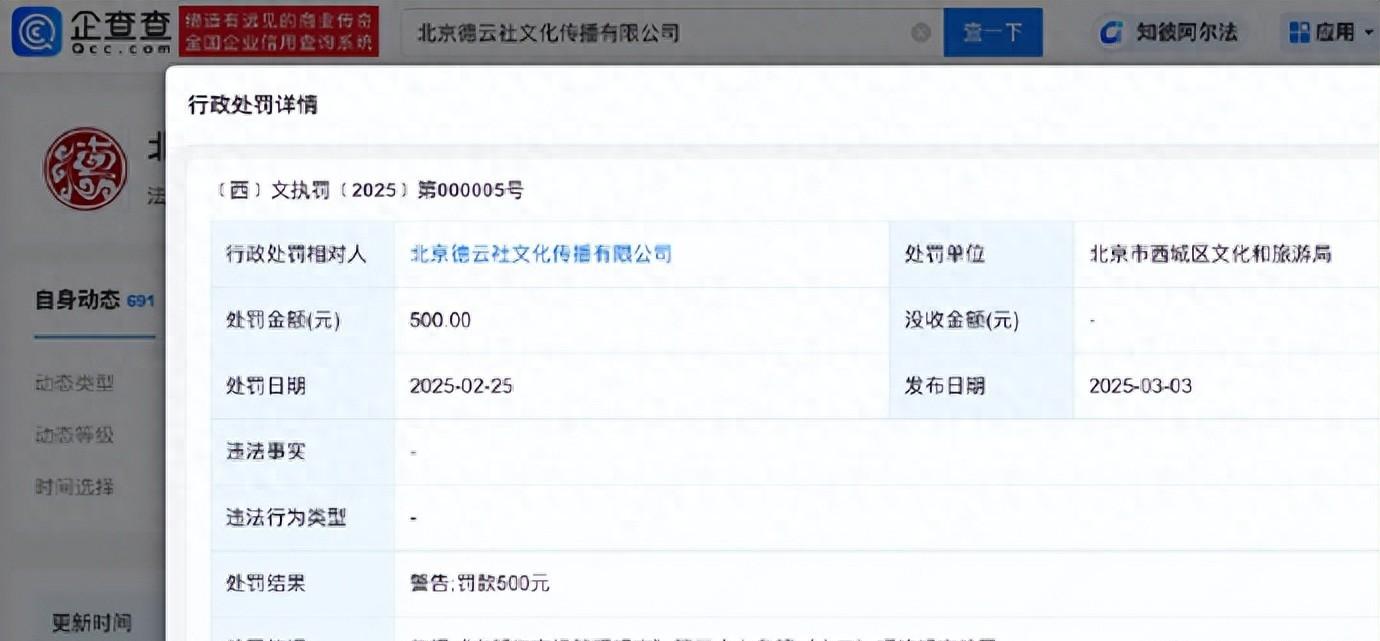Image resolution: width=1380 pixels, height=641 pixels.
Task: Select the 北京市西城区文化和旅游局 value
Action: (x=1210, y=254)
